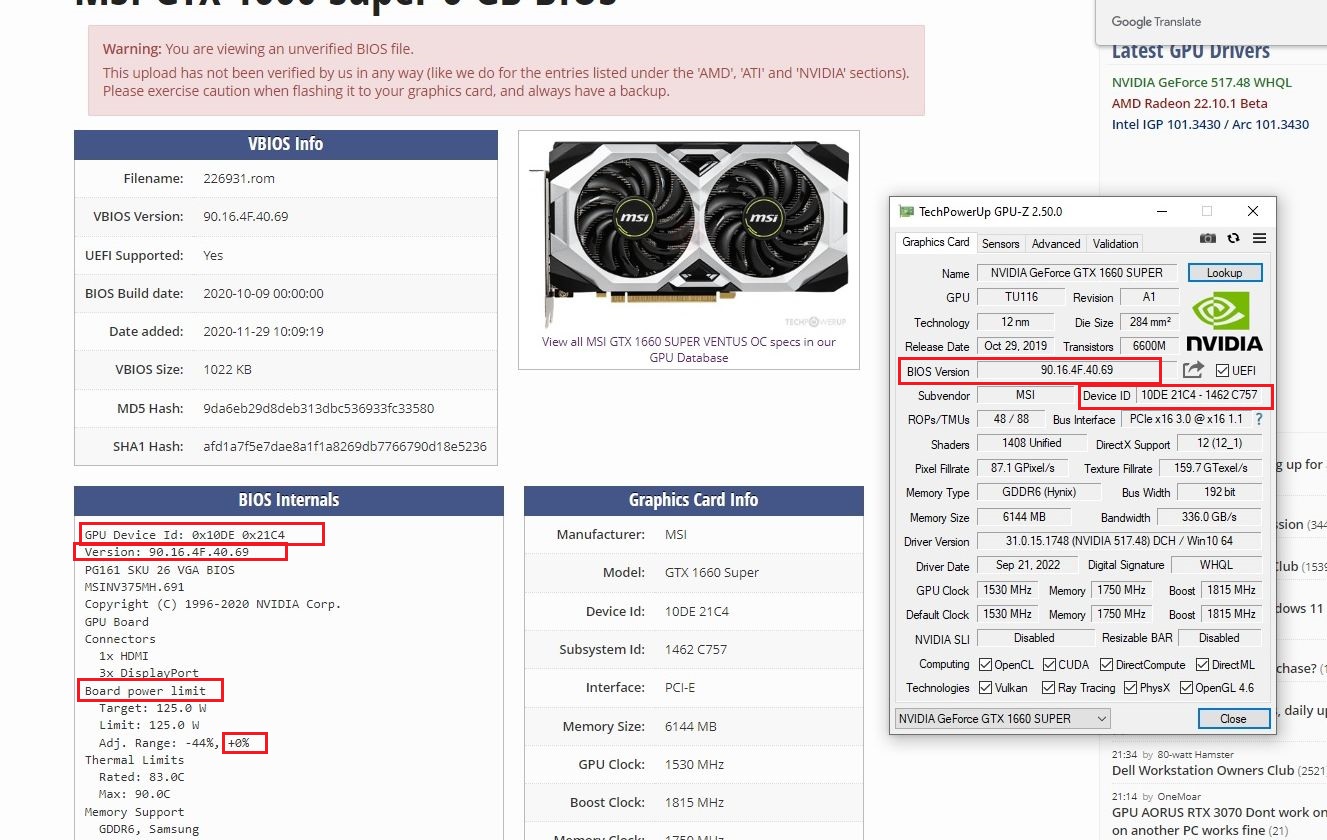Screen dimensions: 1327x840
Task: Toggle the Ray Tracing checkbox
Action: click(x=1048, y=688)
